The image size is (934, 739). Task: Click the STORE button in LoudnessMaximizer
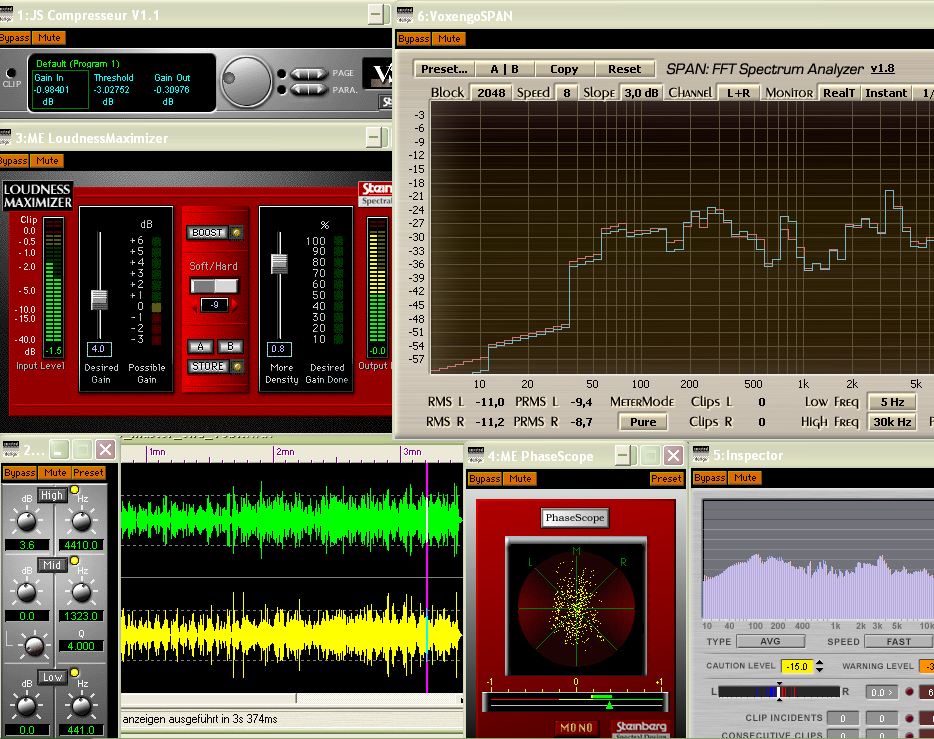coord(208,367)
